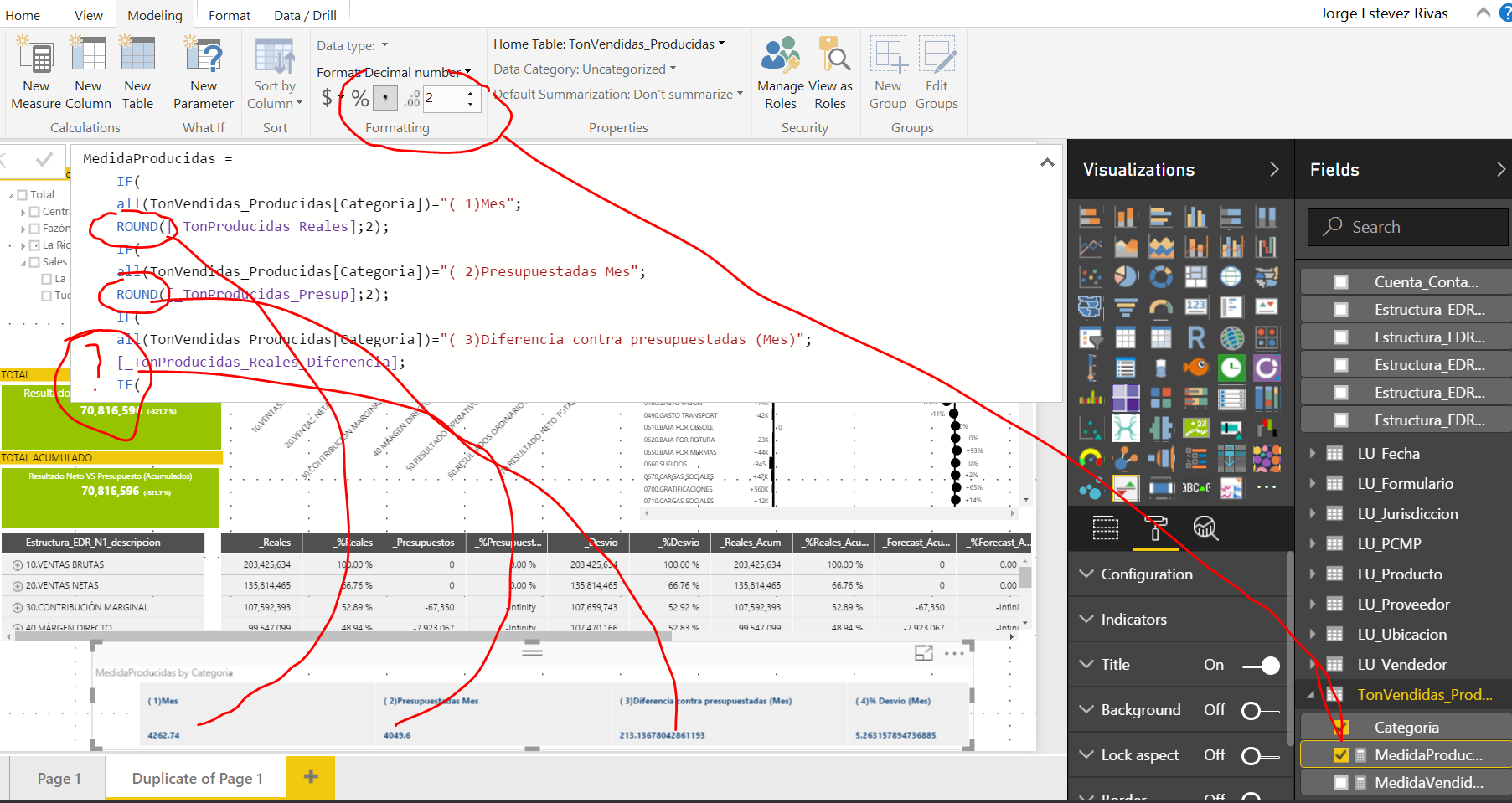Turn on the Lock aspect toggle
The width and height of the screenshot is (1512, 803).
click(1261, 756)
